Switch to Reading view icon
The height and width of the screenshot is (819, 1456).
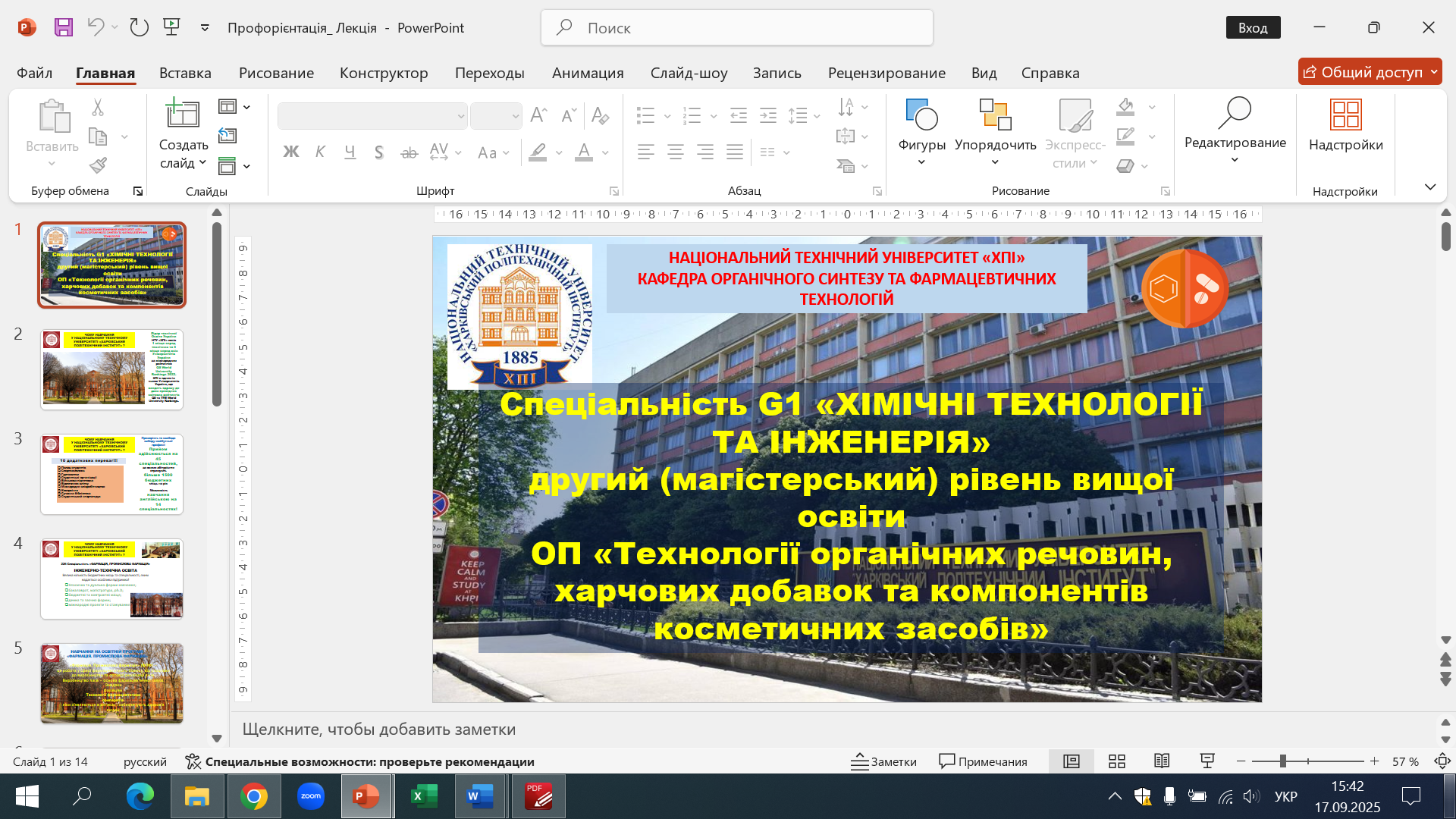[x=1162, y=761]
